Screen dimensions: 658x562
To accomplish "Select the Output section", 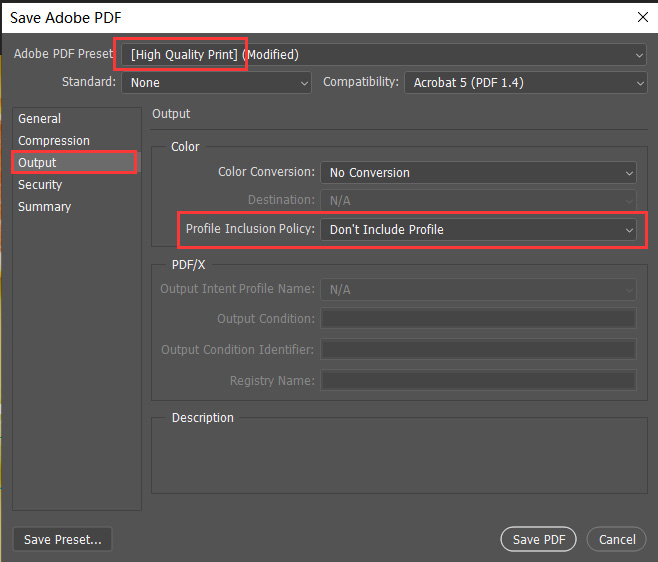I will coord(75,162).
